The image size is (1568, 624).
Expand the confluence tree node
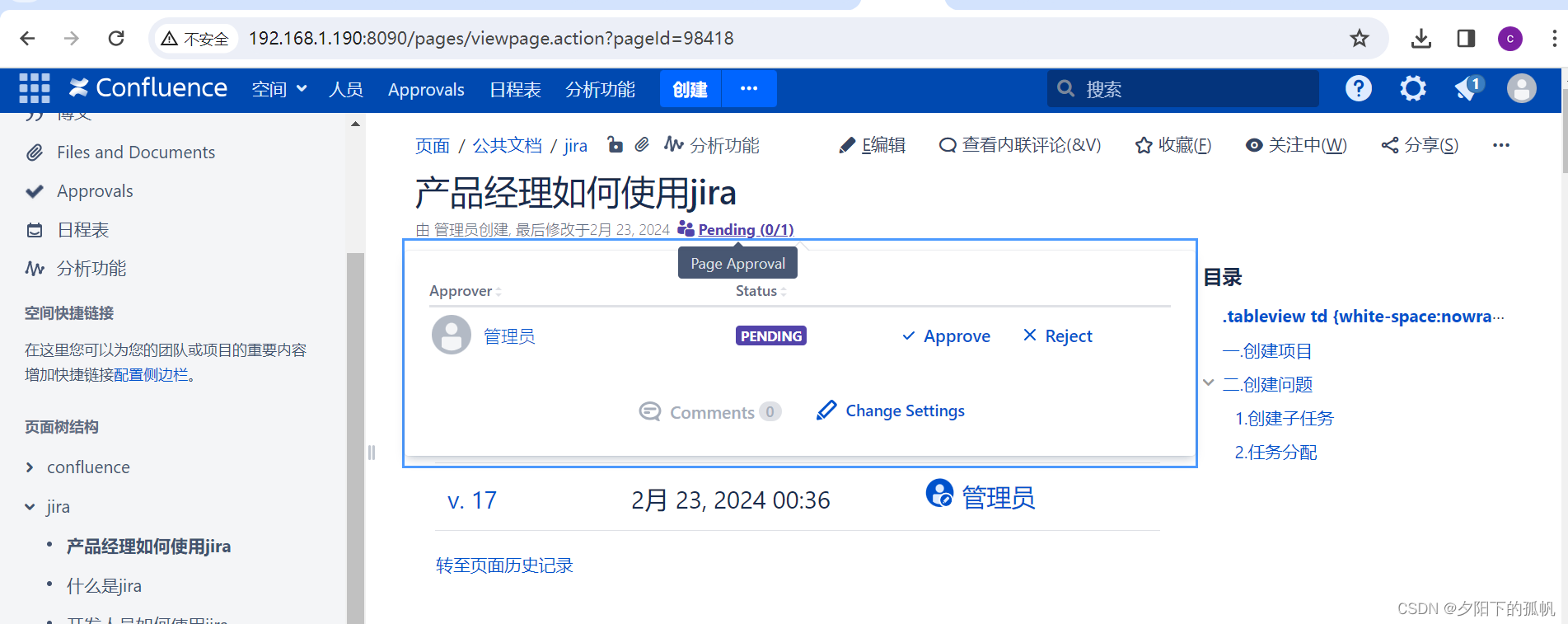coord(30,467)
